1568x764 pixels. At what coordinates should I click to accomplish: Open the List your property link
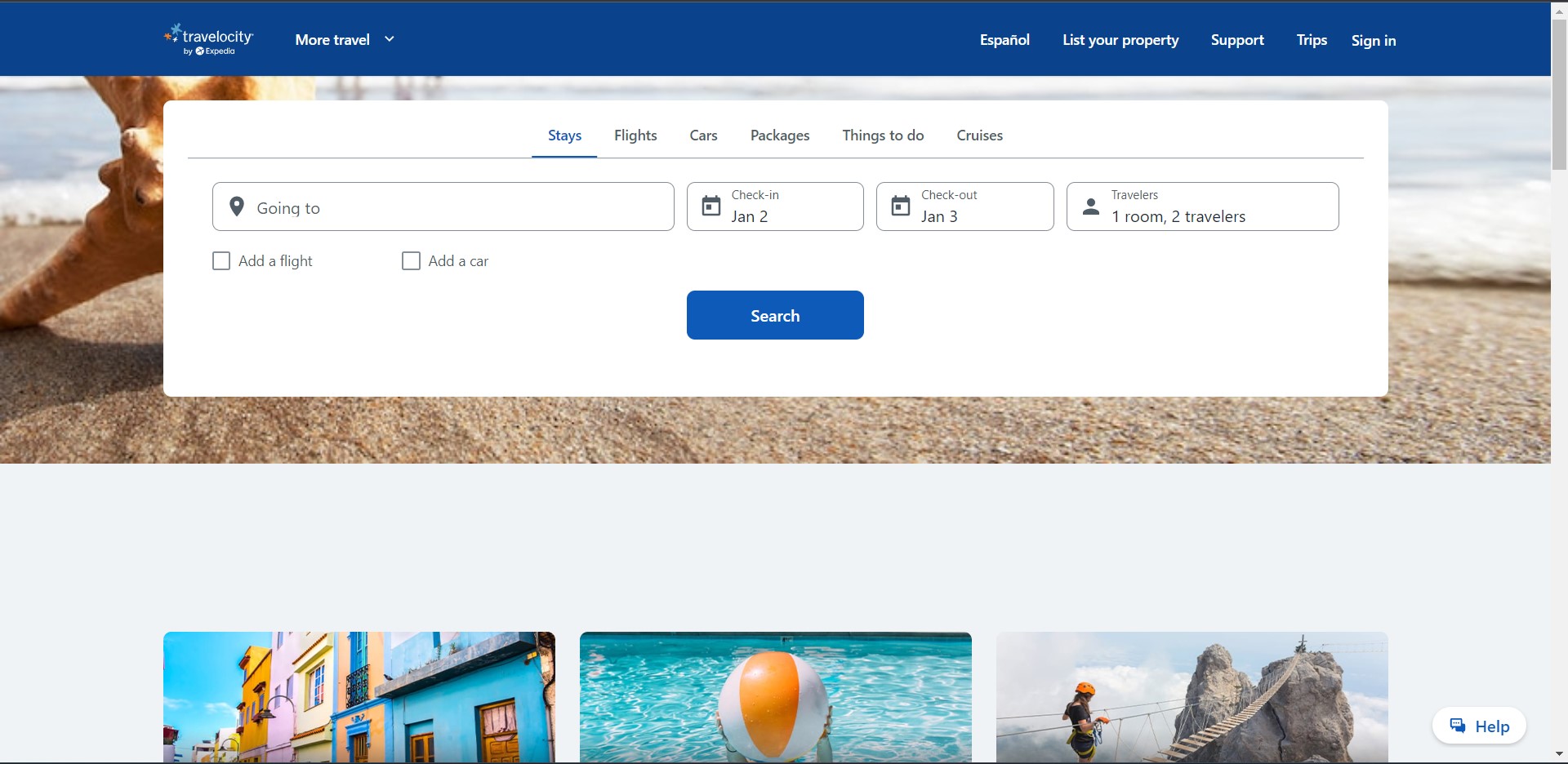coord(1120,40)
